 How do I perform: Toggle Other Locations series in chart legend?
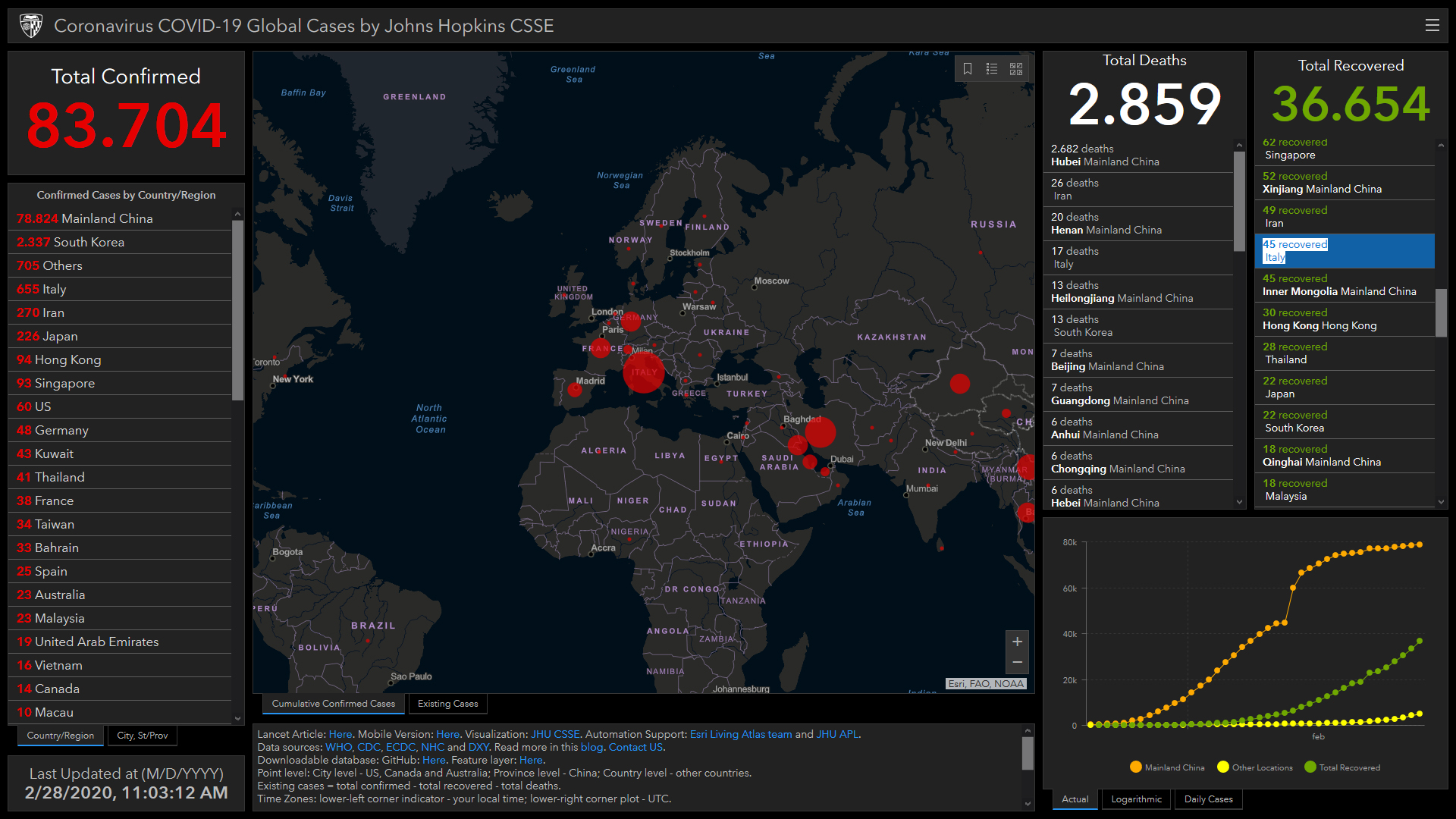[1255, 767]
